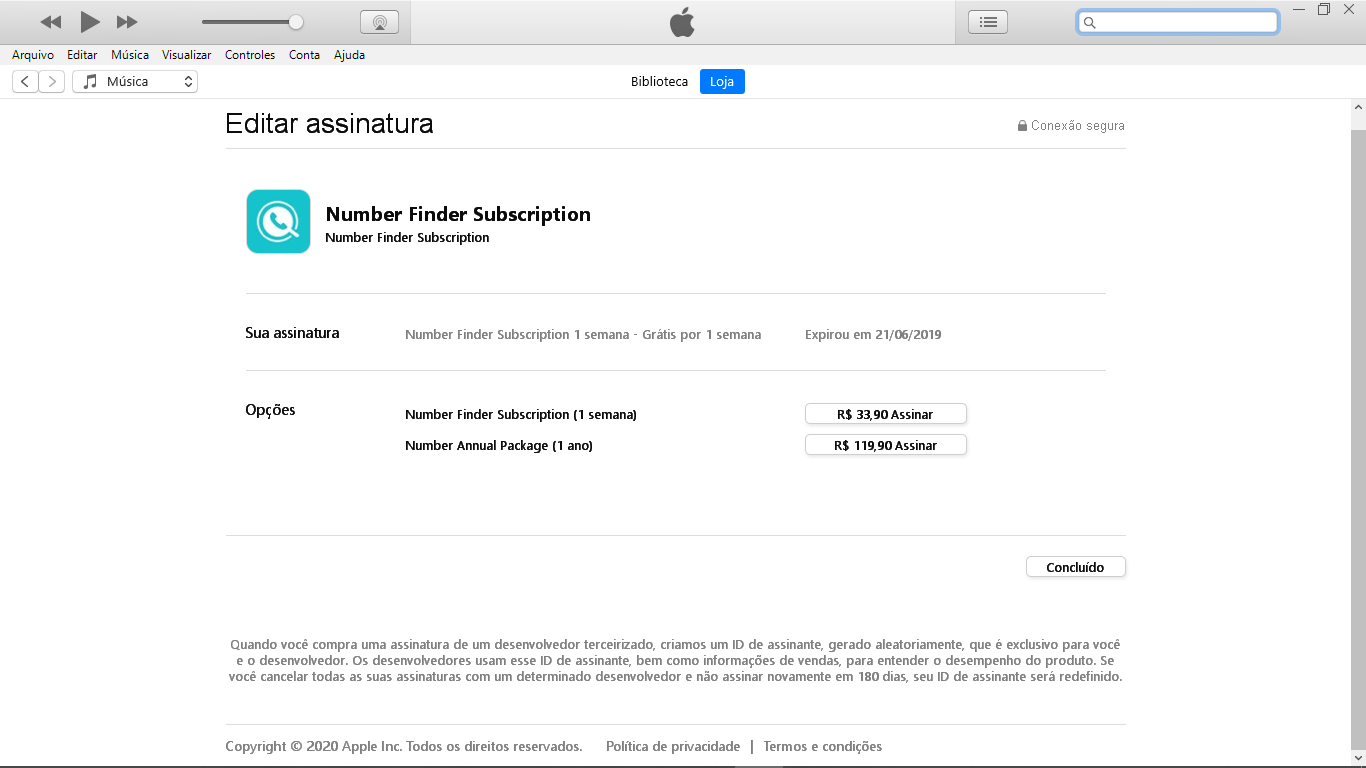
Task: Click the Copyright © 2020 Apple Inc. text
Action: tap(404, 746)
